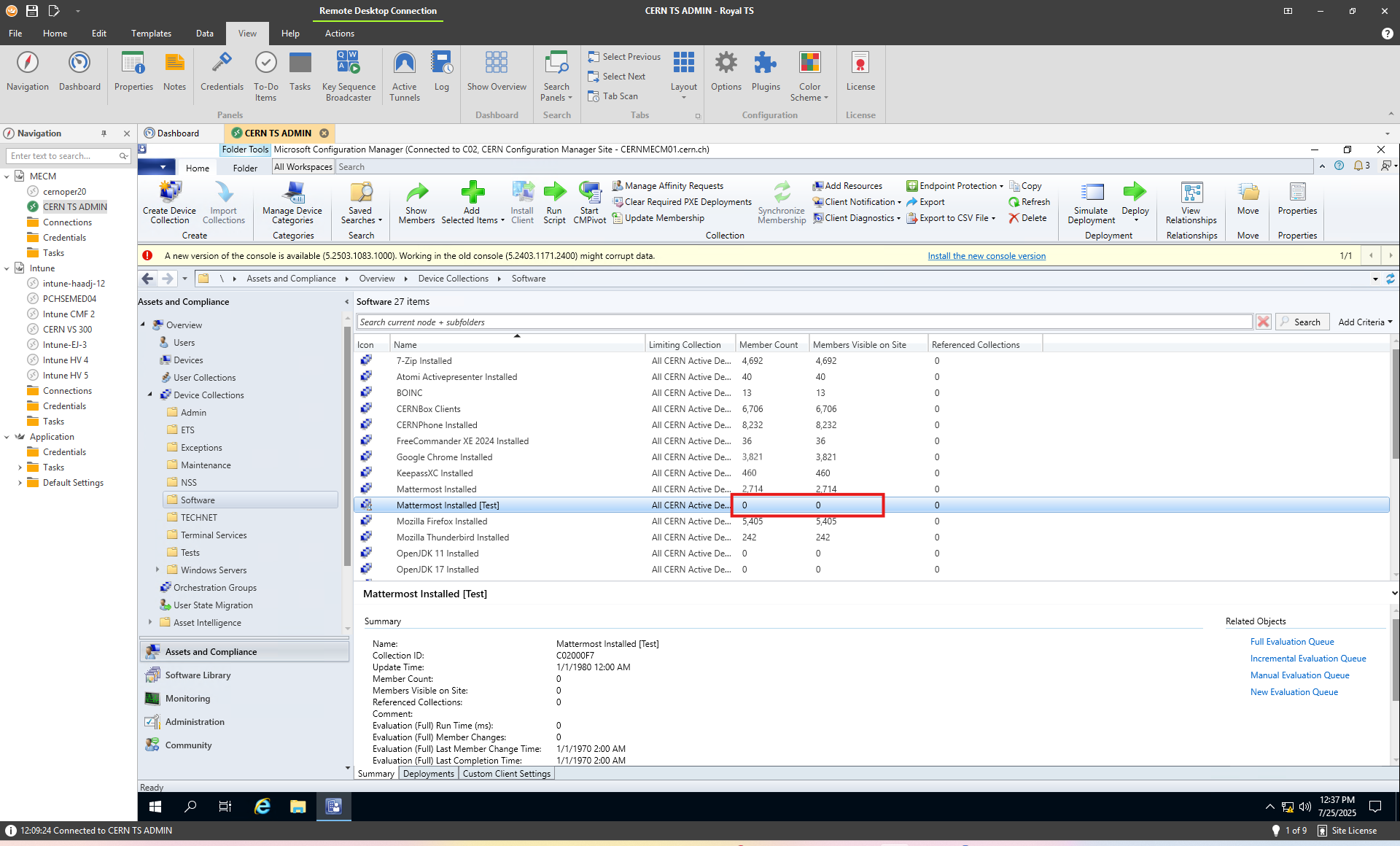This screenshot has height=846, width=1400.
Task: Click the Create Device Collection icon
Action: pos(169,193)
